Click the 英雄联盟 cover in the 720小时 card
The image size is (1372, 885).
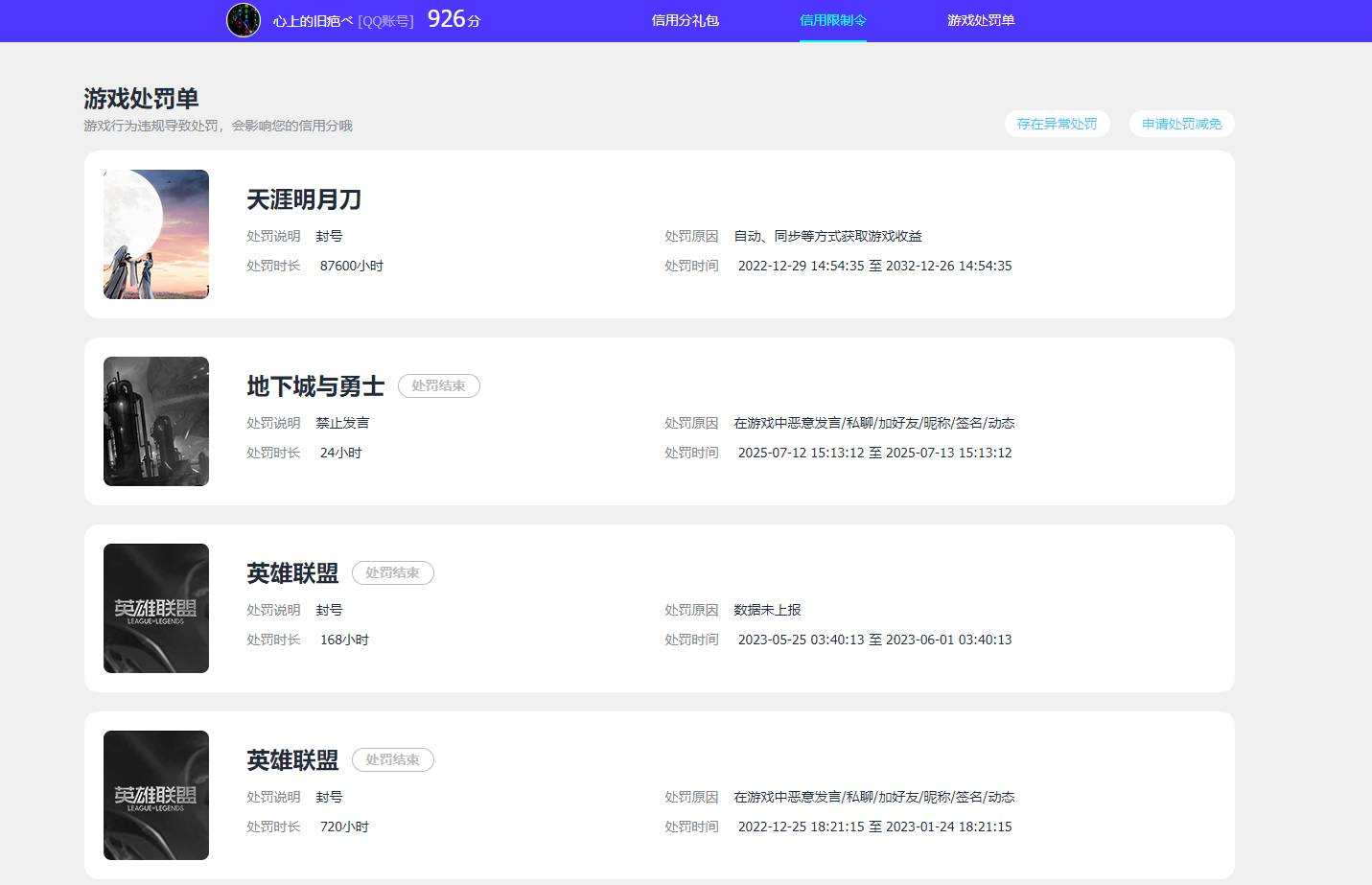156,795
